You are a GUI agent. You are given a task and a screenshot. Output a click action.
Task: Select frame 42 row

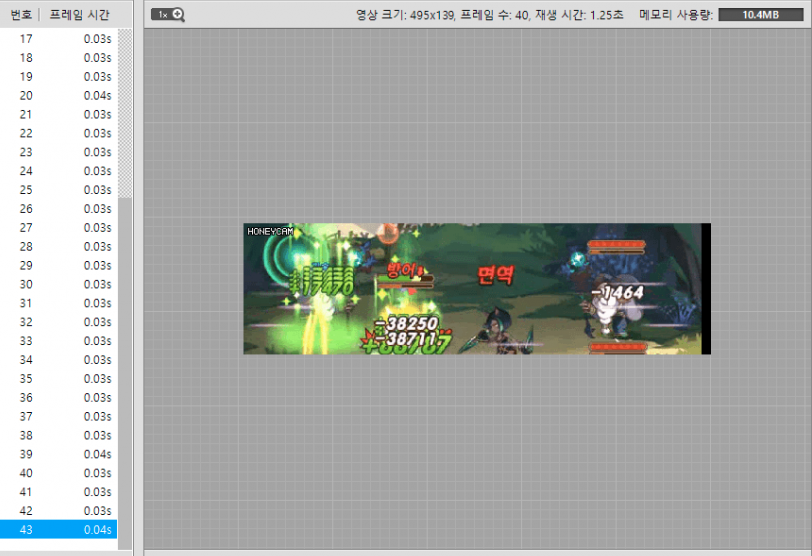(x=59, y=511)
